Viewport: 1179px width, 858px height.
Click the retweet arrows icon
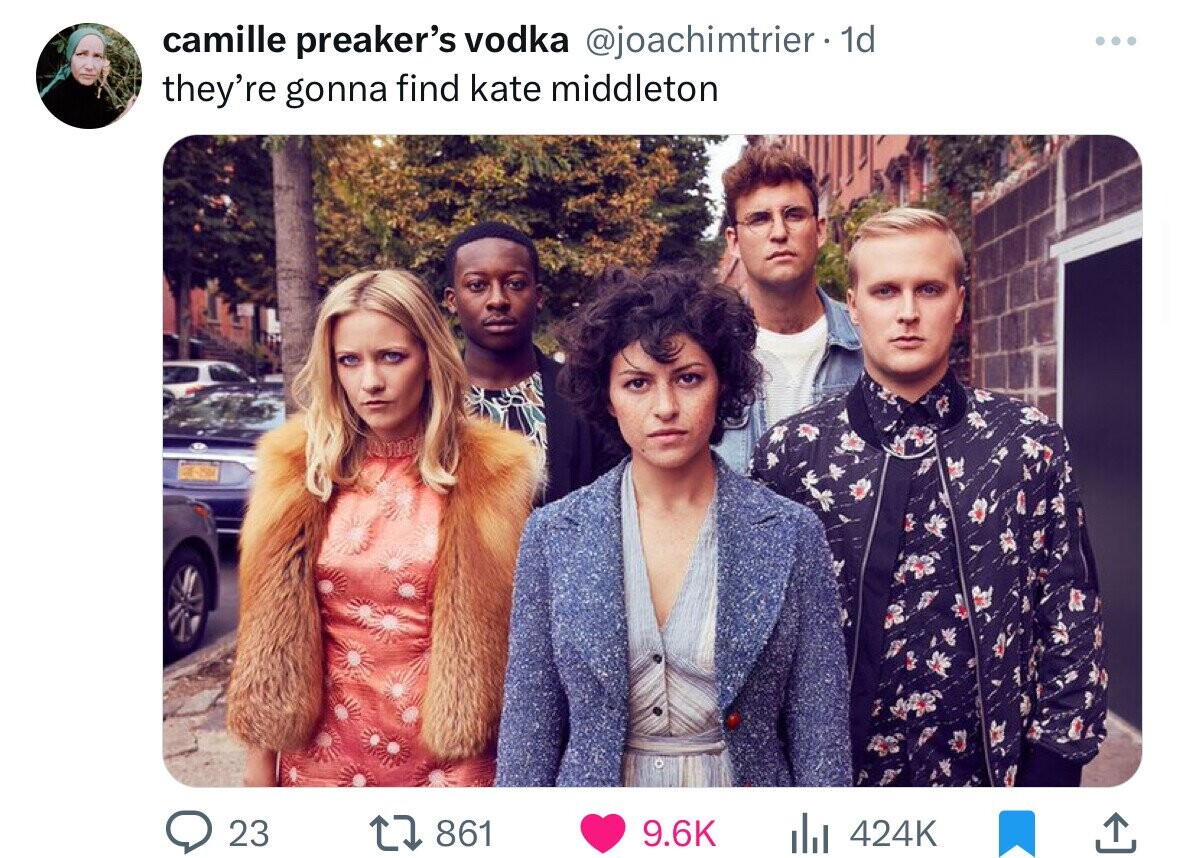tap(397, 833)
